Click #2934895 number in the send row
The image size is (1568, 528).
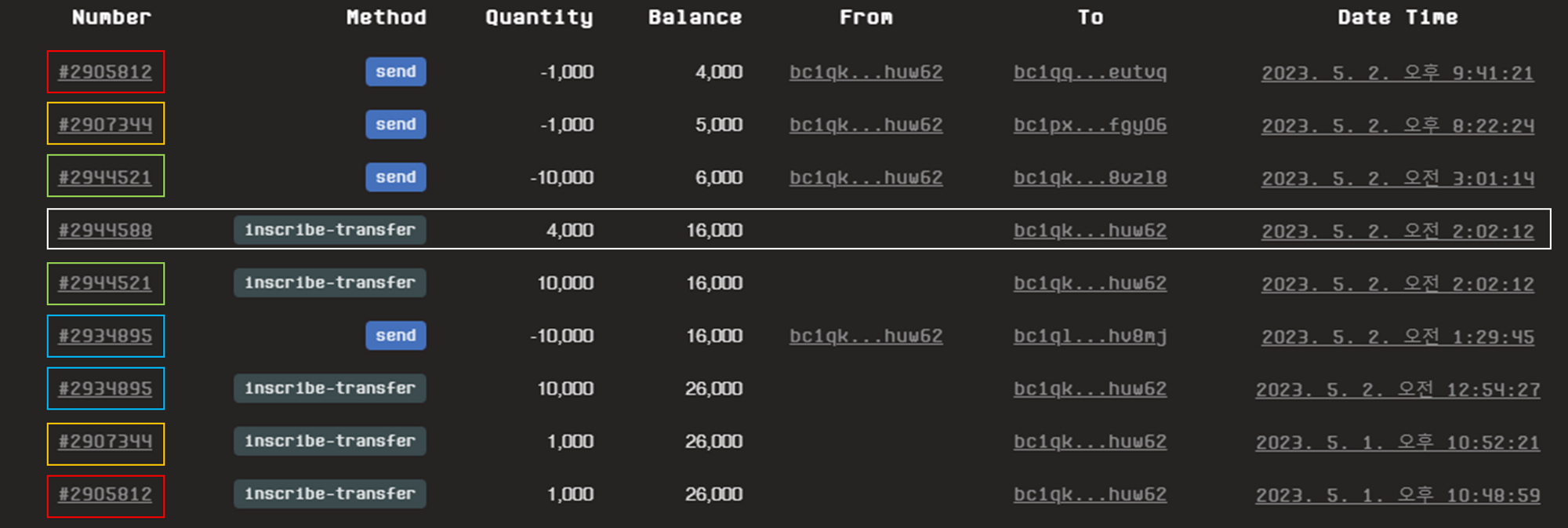coord(105,336)
